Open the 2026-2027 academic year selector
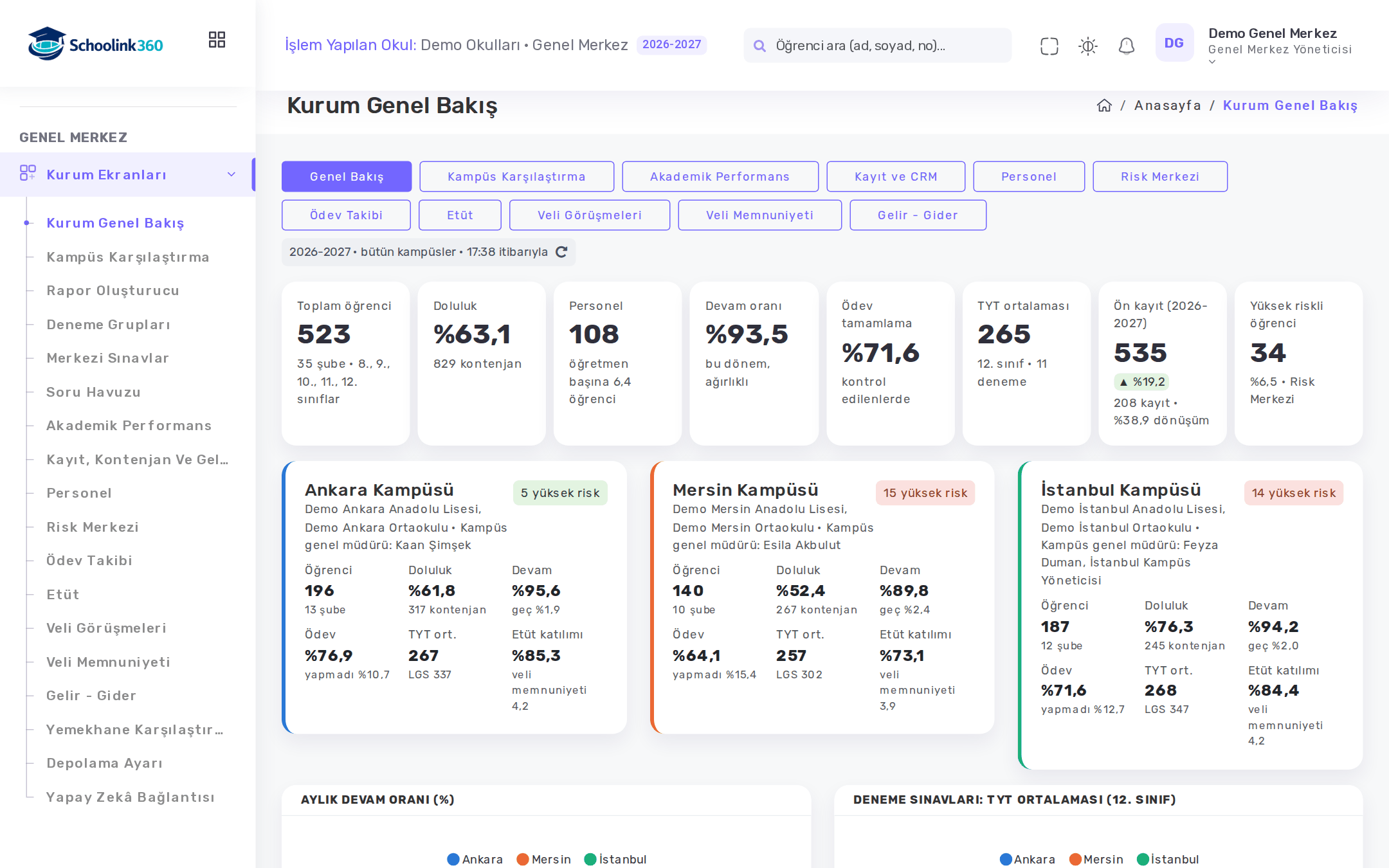The image size is (1389, 868). (x=671, y=44)
